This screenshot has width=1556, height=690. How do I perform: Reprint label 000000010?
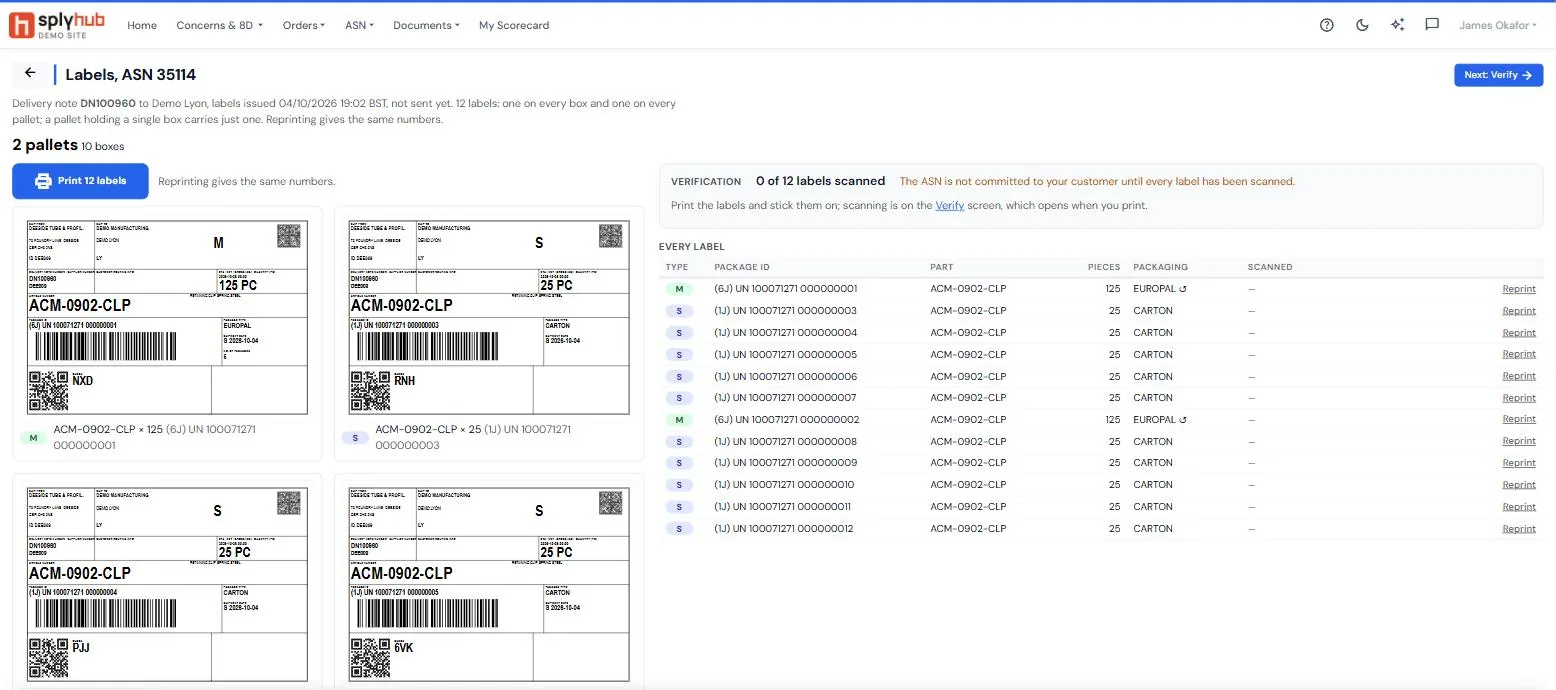[x=1519, y=485]
